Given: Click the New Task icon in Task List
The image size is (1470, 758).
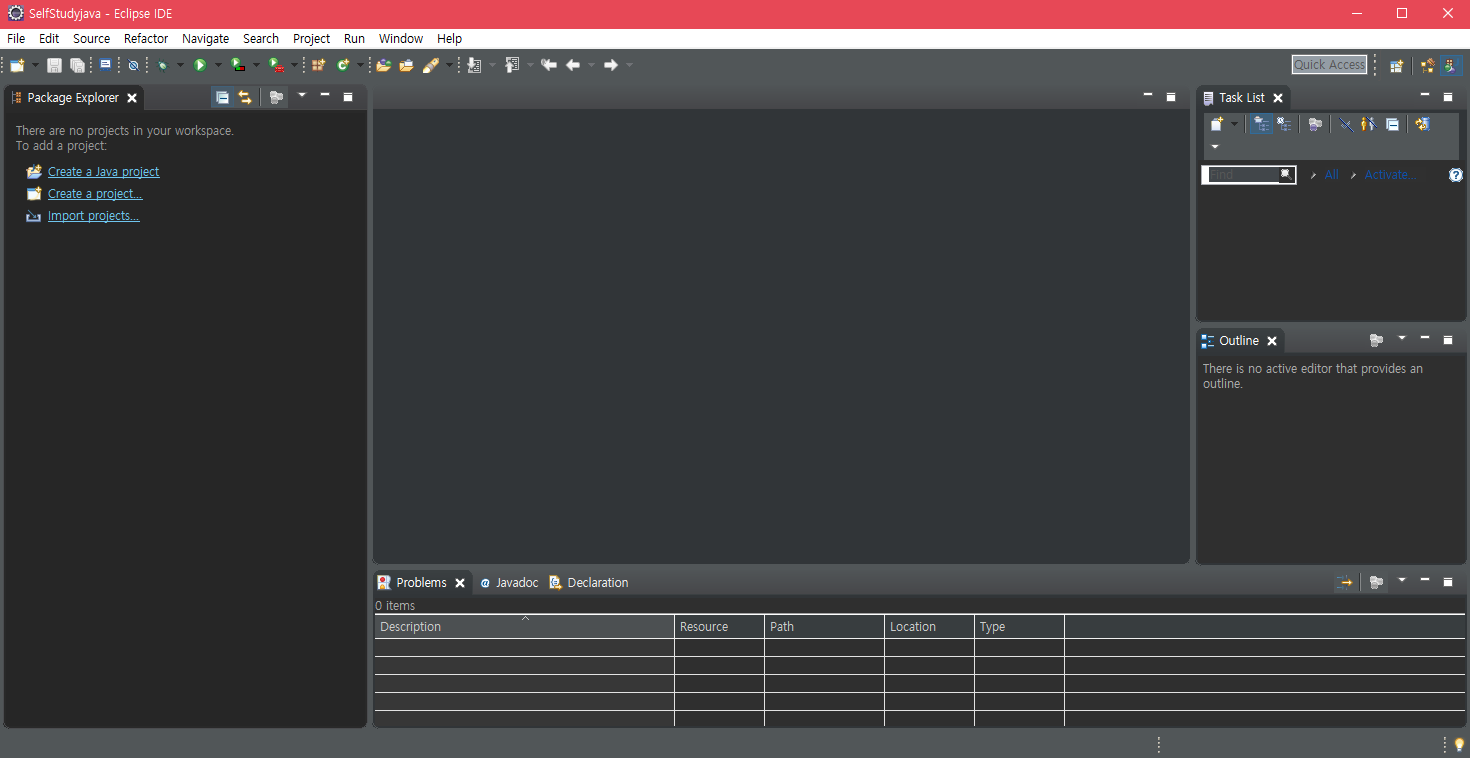Looking at the screenshot, I should (1217, 124).
